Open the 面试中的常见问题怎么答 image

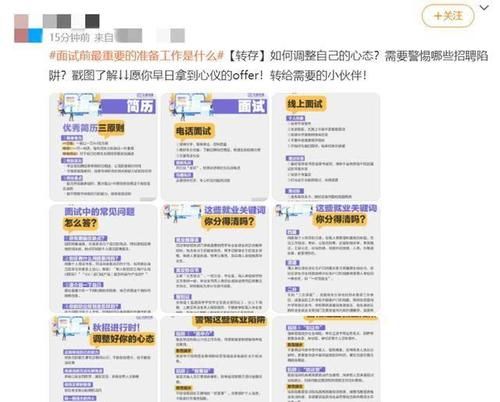pos(103,258)
